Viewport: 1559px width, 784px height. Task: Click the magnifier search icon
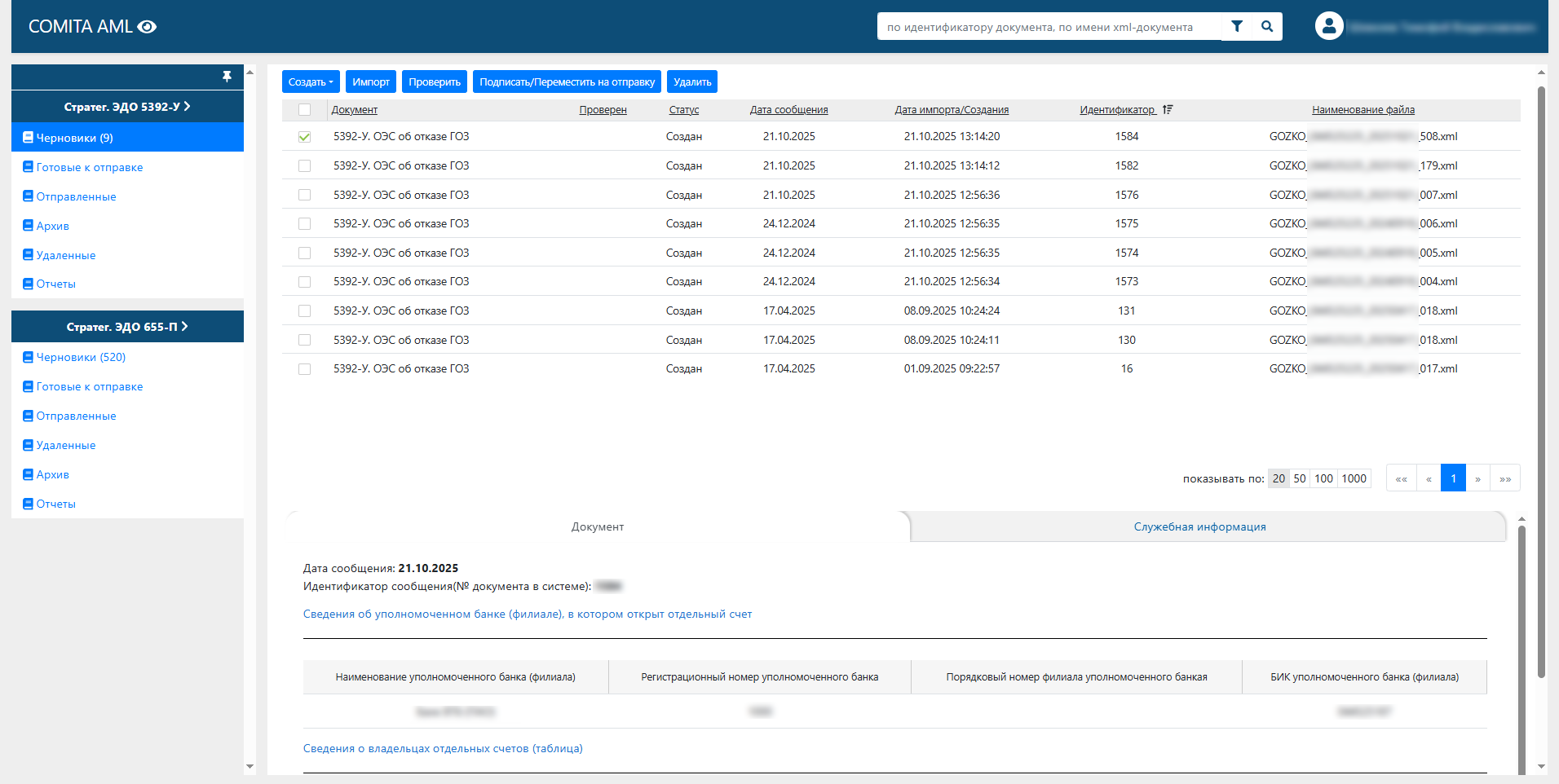click(1267, 26)
